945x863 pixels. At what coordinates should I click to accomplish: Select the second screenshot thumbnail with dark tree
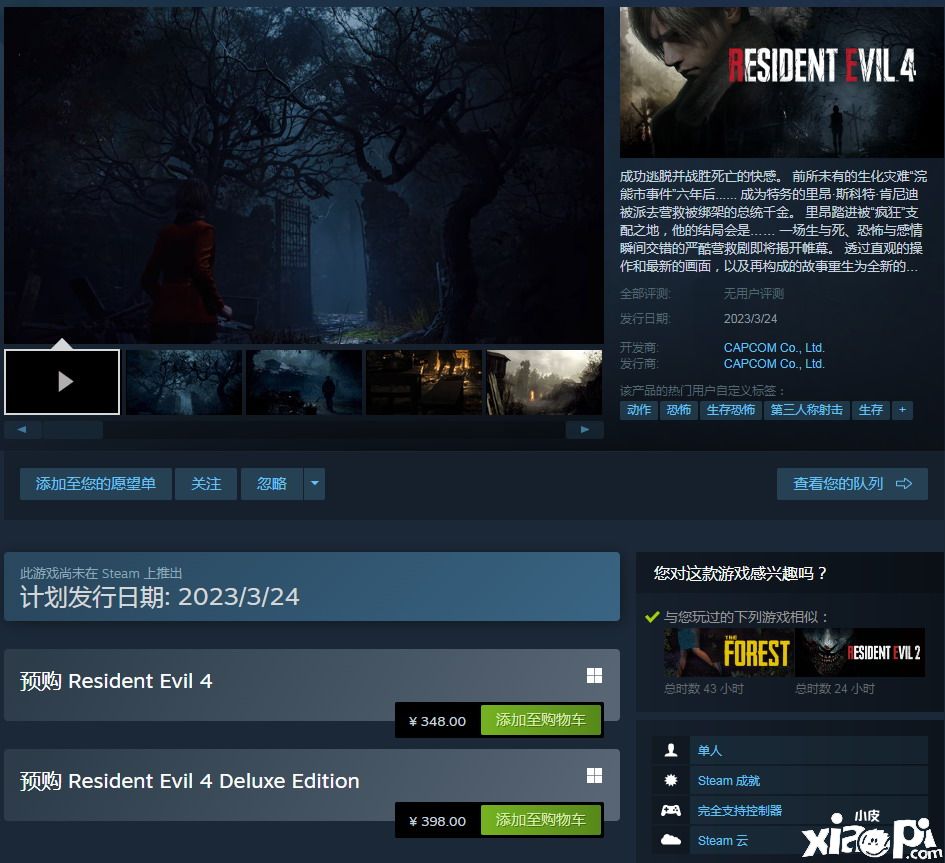point(184,382)
